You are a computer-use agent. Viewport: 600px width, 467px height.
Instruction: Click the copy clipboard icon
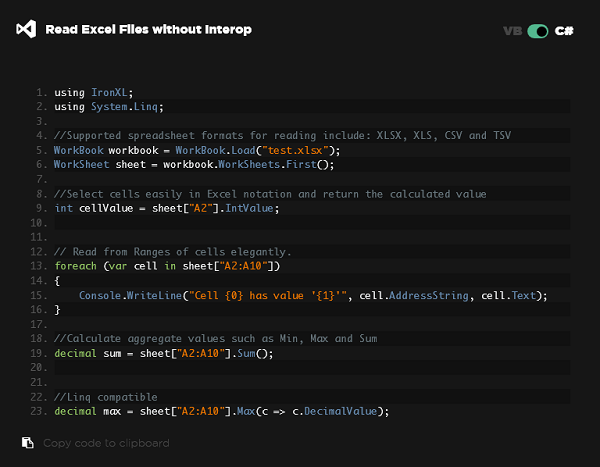click(x=27, y=443)
